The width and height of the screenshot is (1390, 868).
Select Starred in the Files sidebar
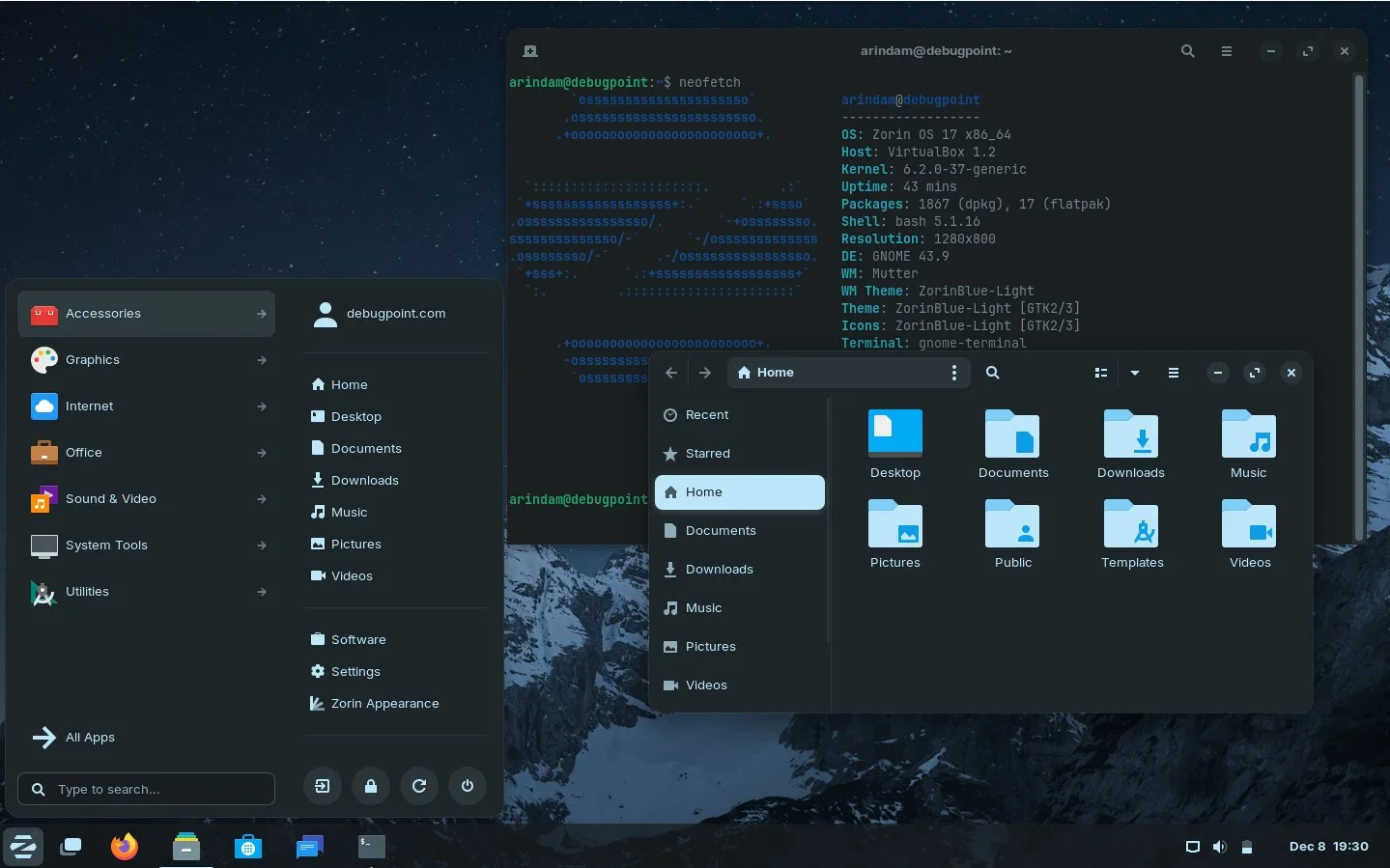(x=707, y=453)
